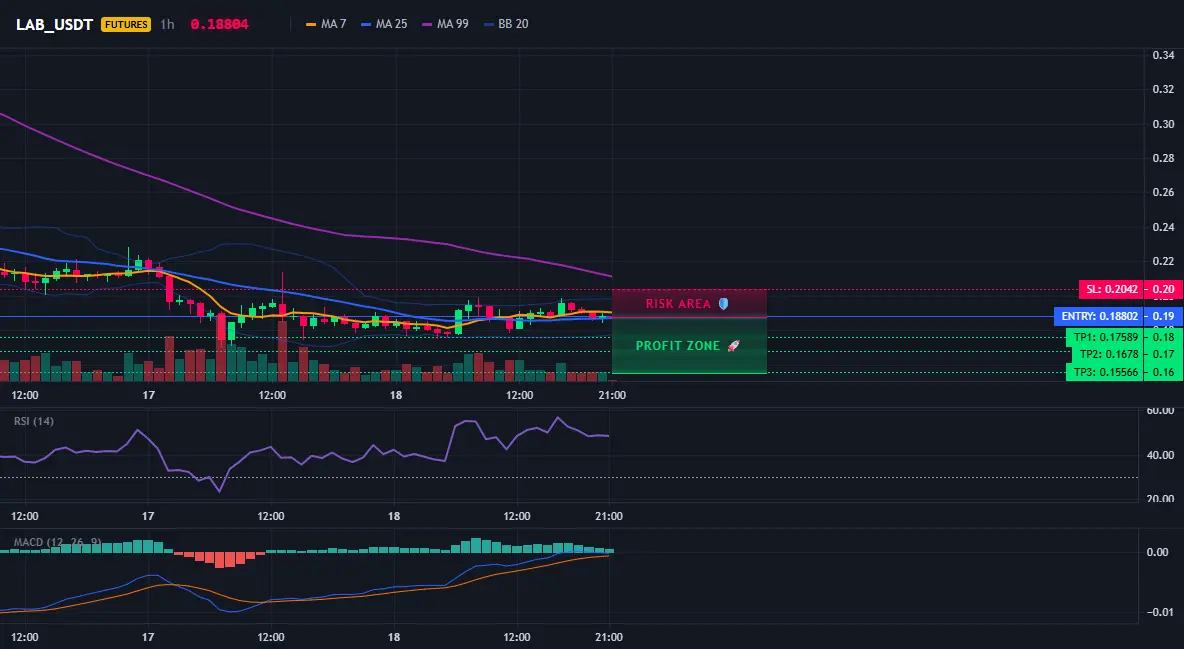Click the LAB_USDT symbol name
Screen dimensions: 1184x649
tap(54, 24)
